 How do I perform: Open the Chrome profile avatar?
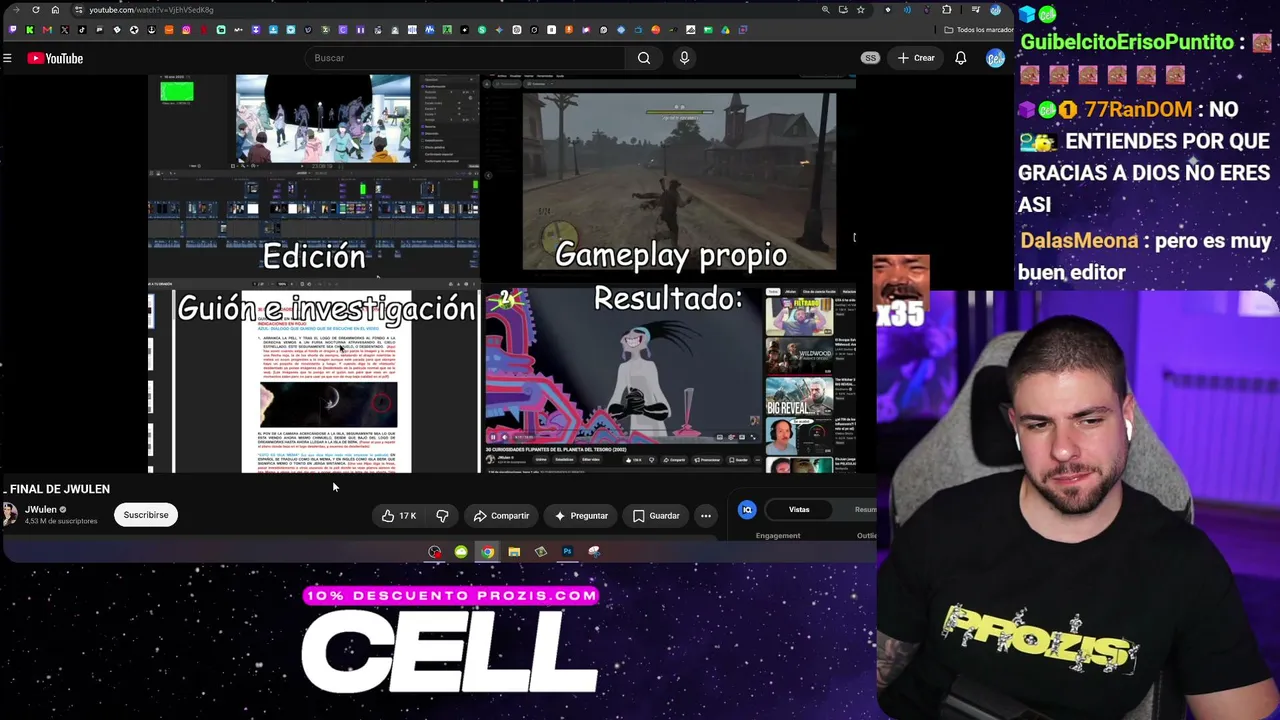coord(995,10)
